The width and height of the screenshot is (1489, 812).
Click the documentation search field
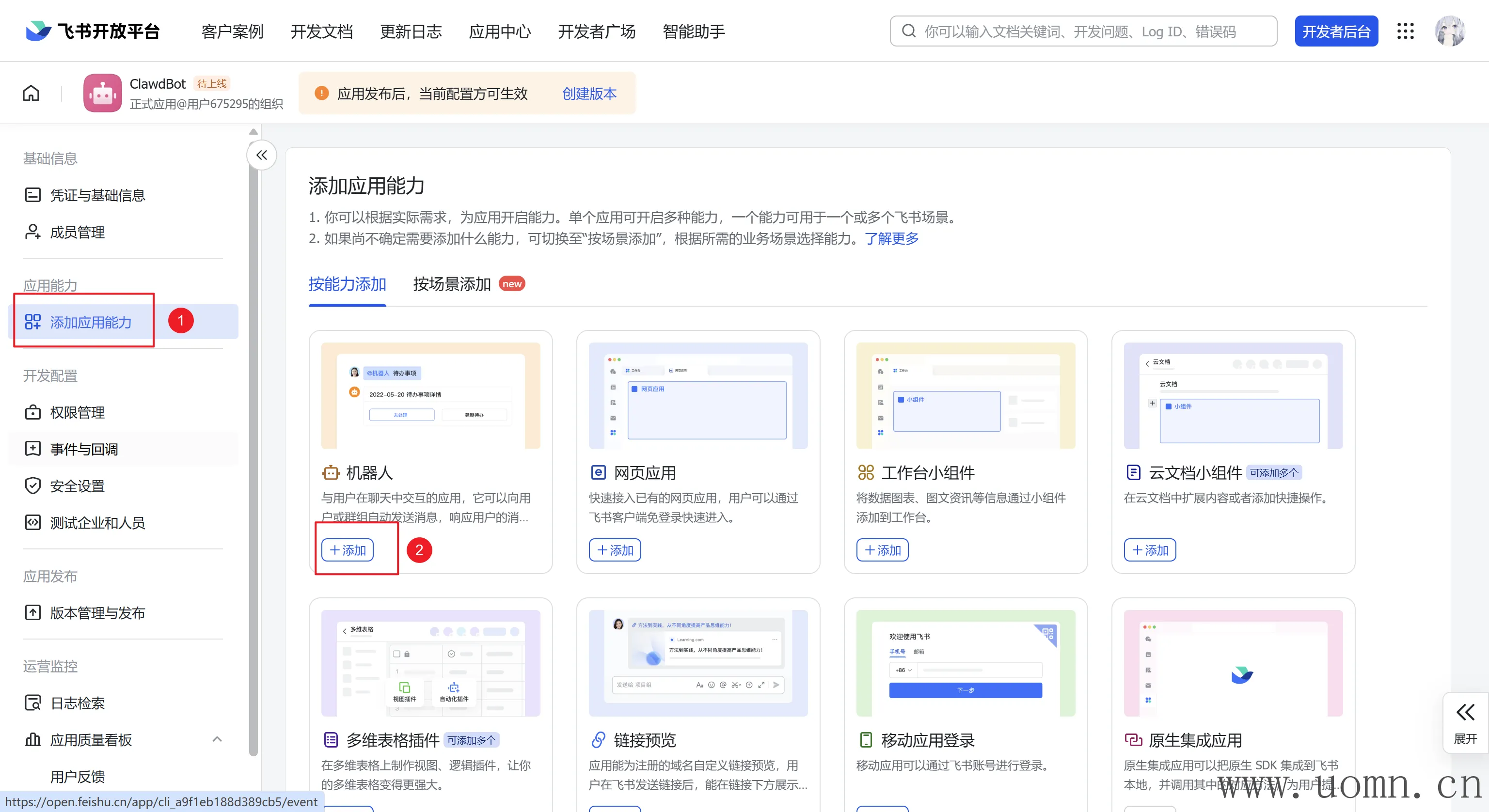[x=1083, y=31]
